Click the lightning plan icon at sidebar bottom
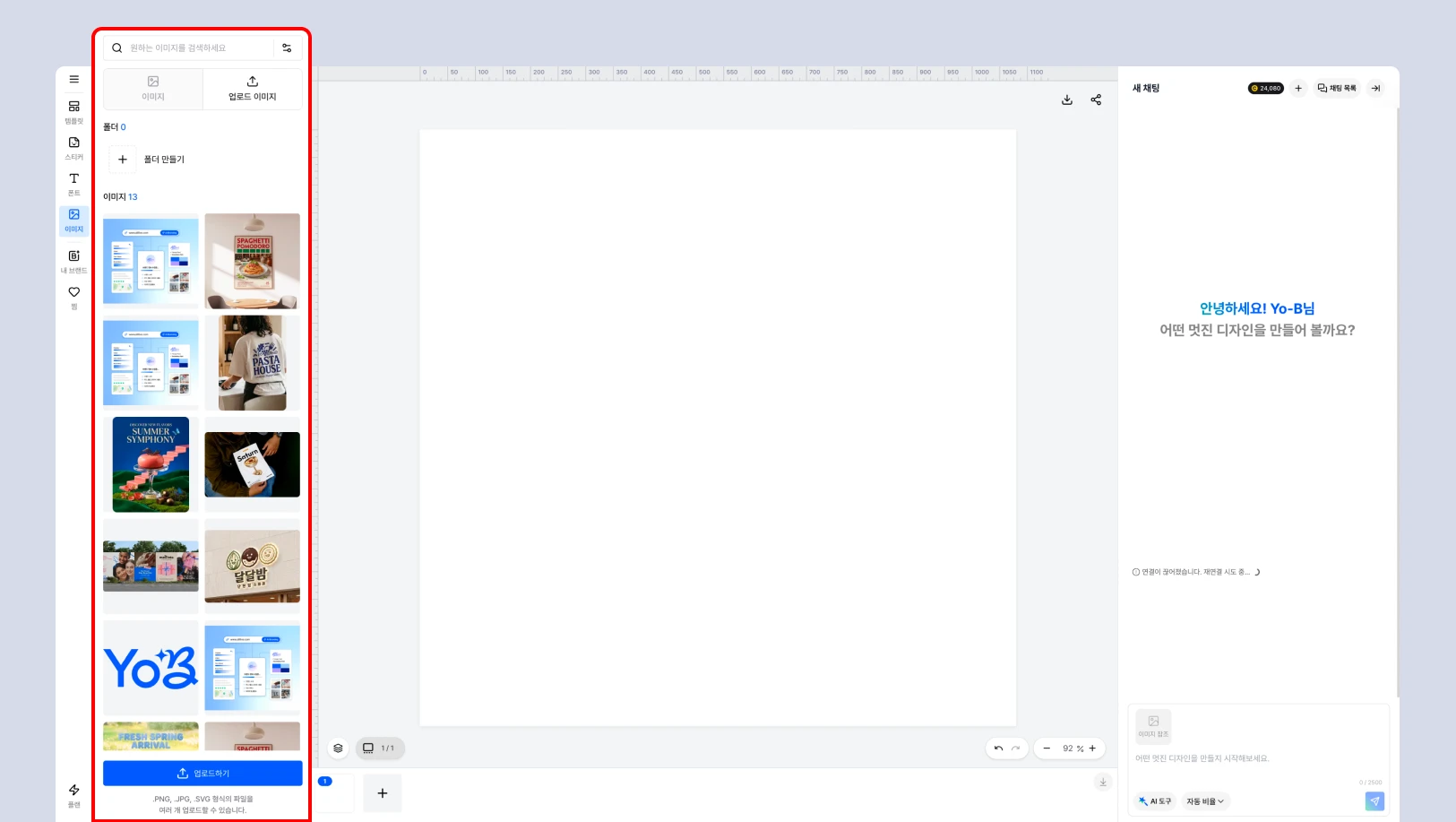 click(74, 795)
